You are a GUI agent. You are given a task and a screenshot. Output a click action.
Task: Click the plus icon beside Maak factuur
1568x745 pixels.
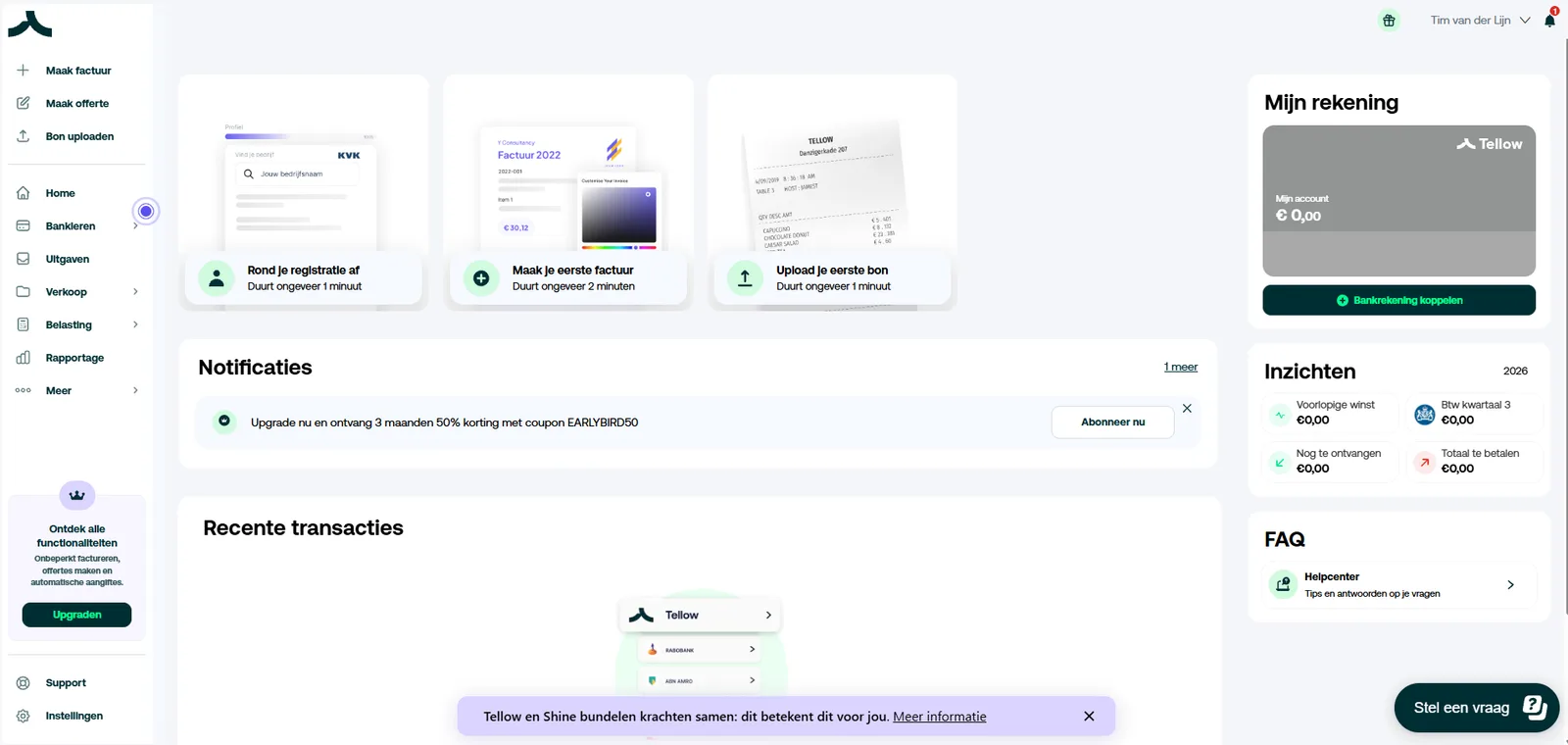click(x=23, y=71)
